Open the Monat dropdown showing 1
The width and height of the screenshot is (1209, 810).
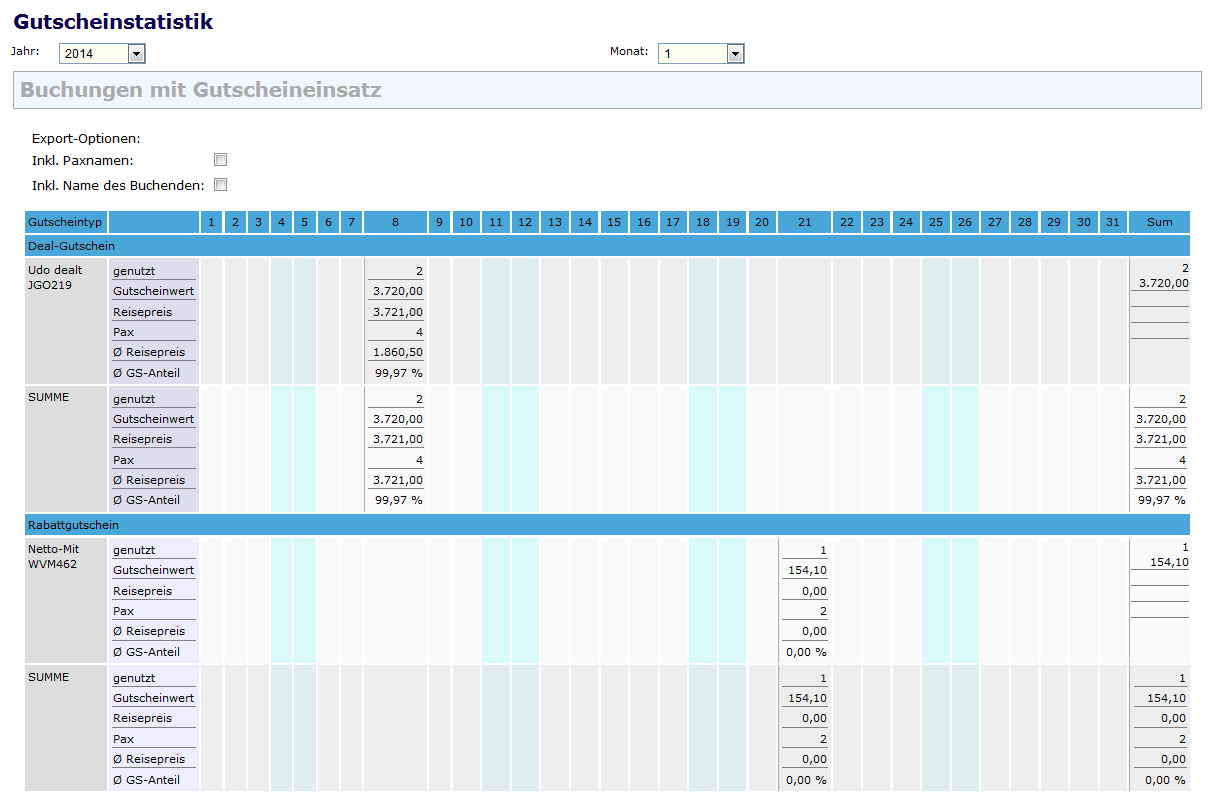point(700,54)
